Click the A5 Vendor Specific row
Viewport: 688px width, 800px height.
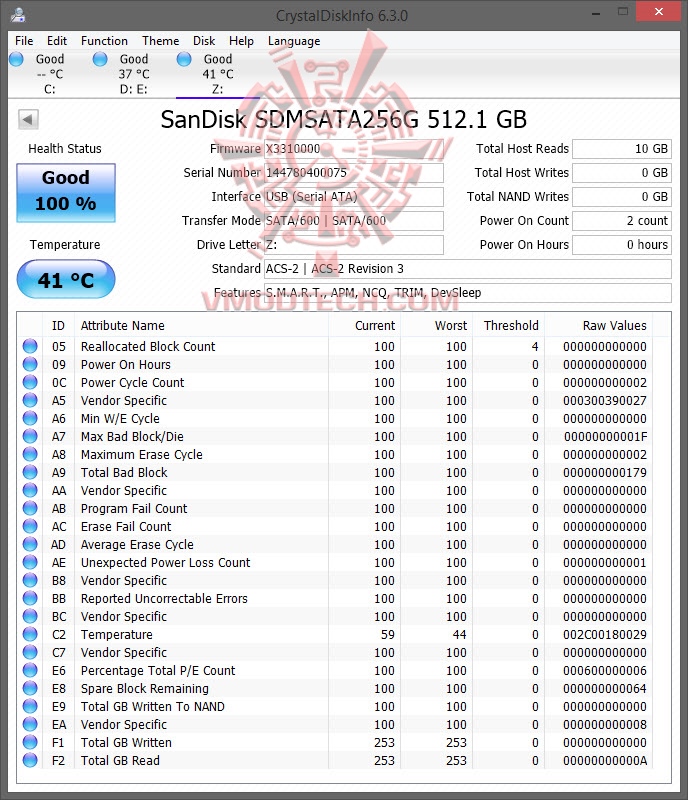[337, 401]
